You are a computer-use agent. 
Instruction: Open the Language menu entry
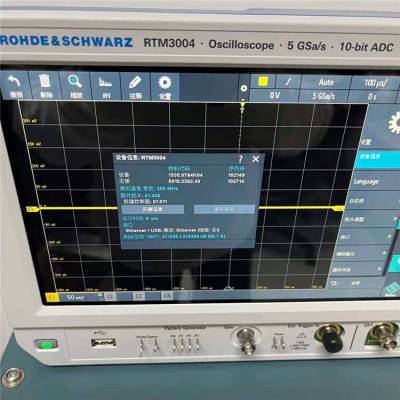coord(375,182)
